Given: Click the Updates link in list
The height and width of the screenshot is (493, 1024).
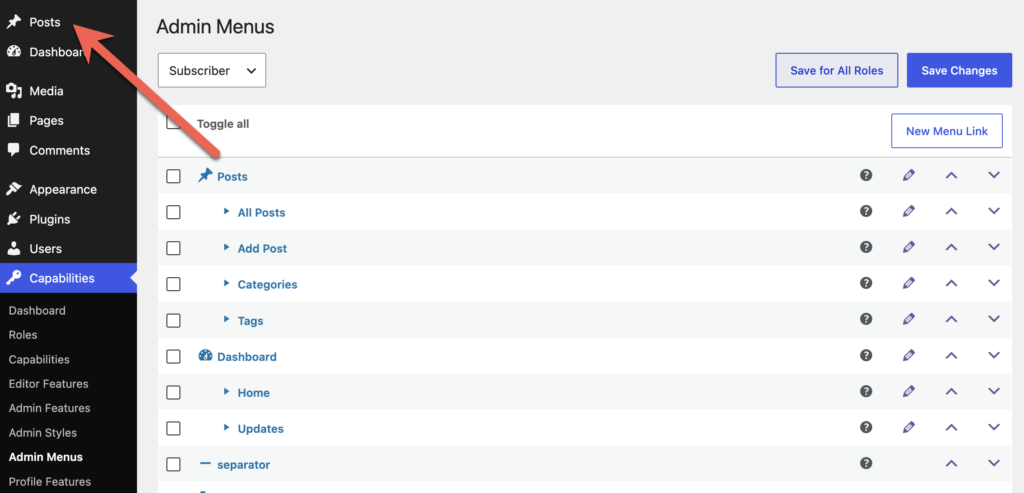Looking at the screenshot, I should (261, 429).
